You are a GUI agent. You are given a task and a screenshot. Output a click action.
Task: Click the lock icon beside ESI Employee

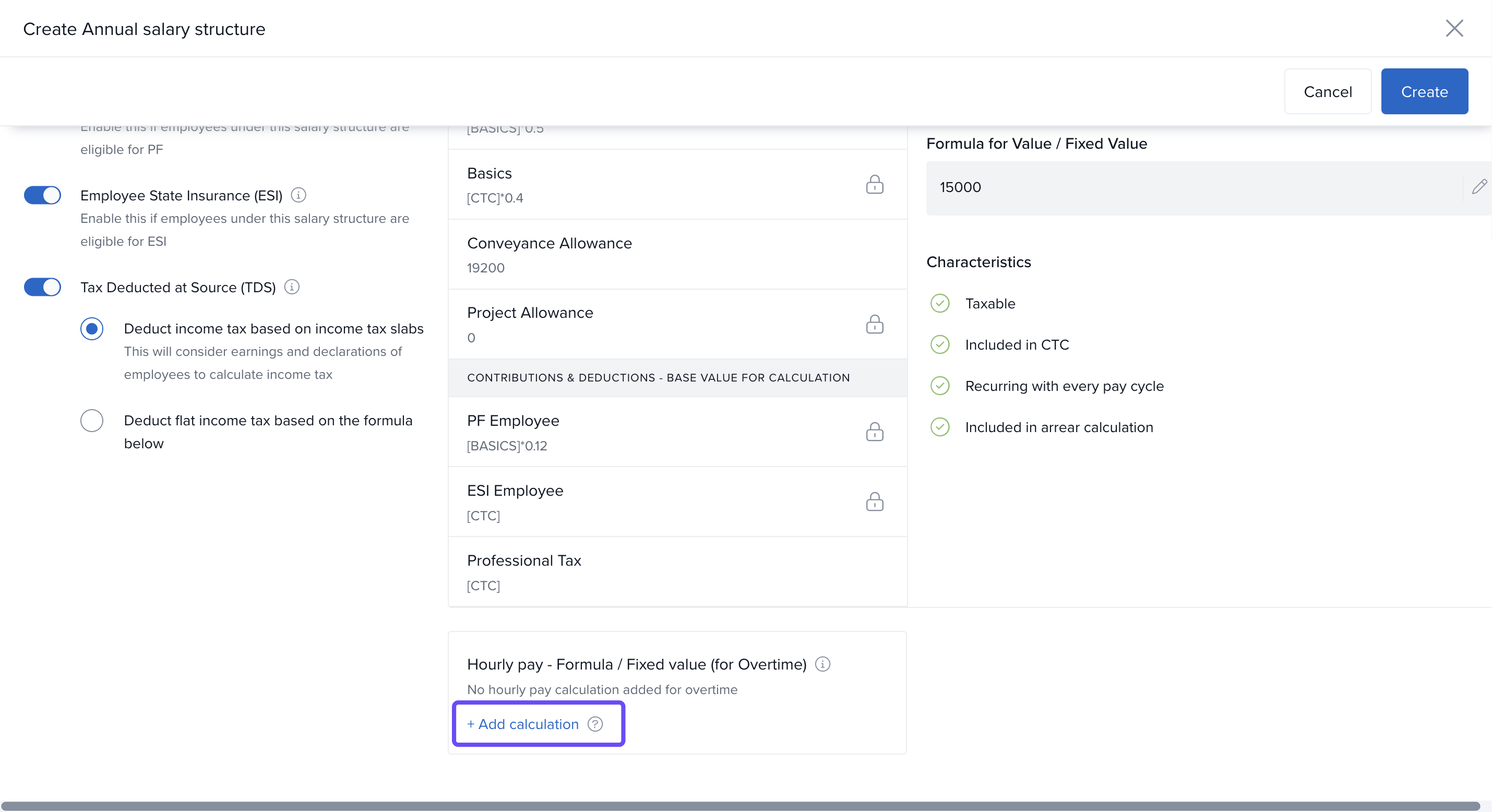point(874,501)
